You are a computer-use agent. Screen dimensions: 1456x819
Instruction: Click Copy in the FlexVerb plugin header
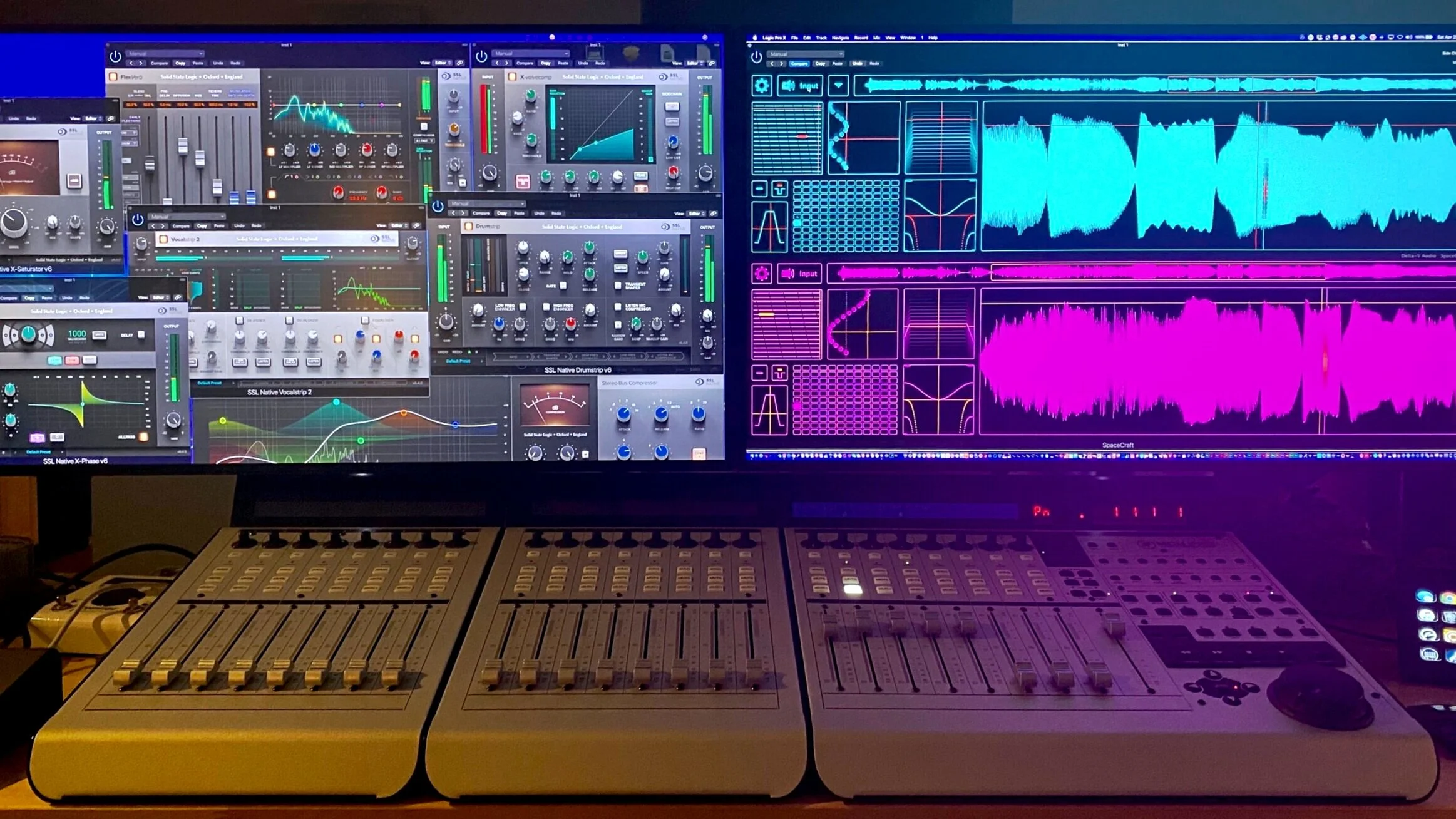click(x=180, y=63)
